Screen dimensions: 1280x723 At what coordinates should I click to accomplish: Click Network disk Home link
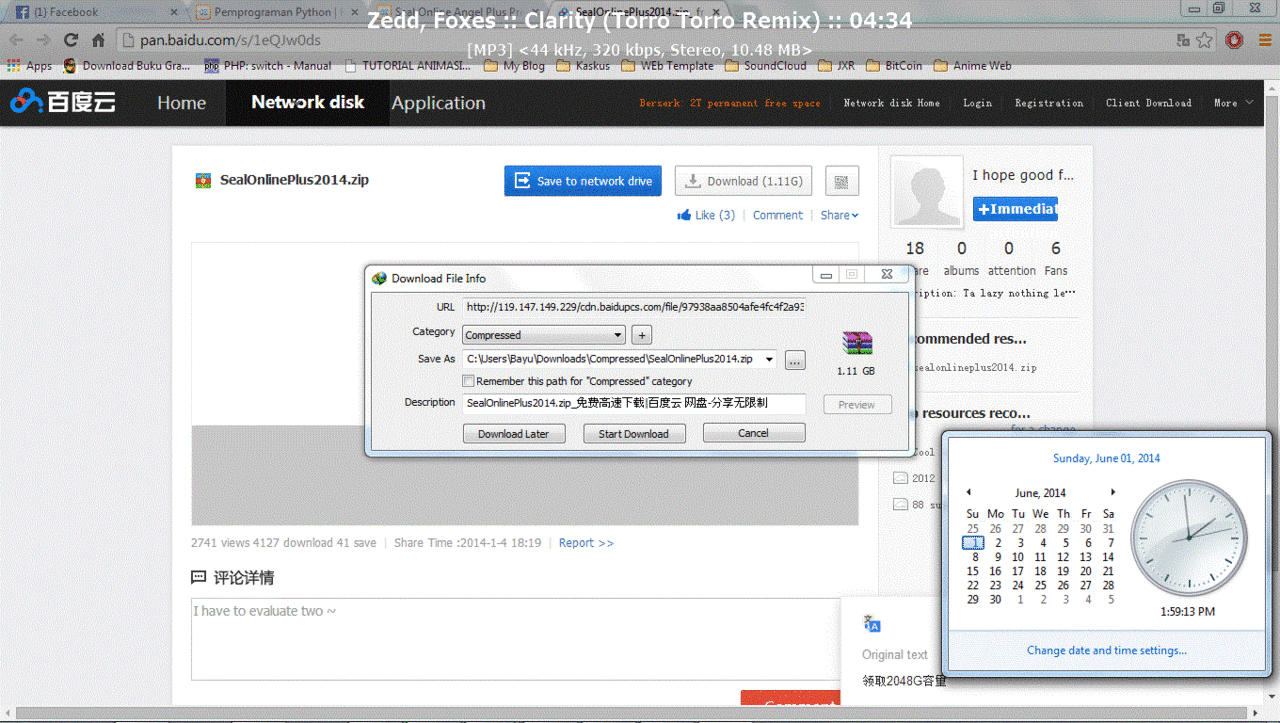point(891,103)
